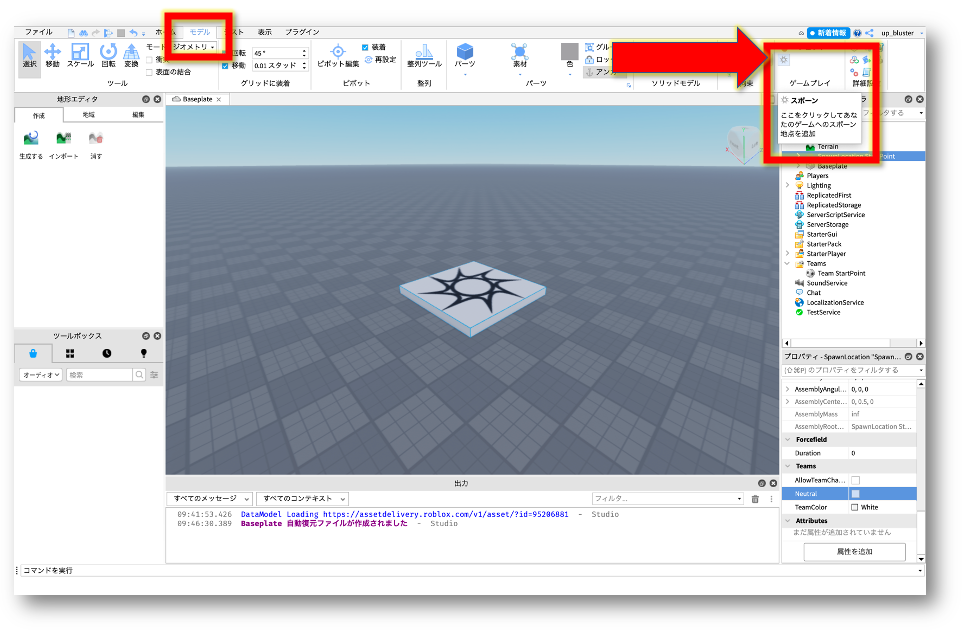Open the toolbox creations lightbulb tab
Viewport: 964px width, 630px height.
(x=143, y=353)
